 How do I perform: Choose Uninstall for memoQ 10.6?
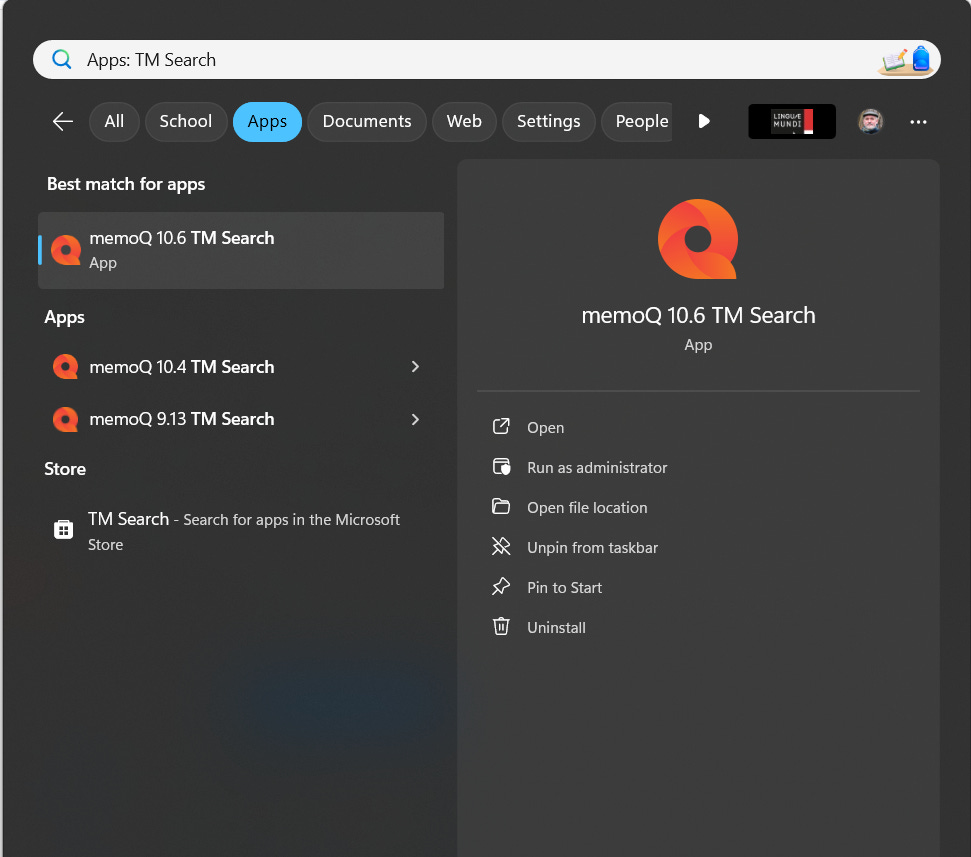point(556,627)
